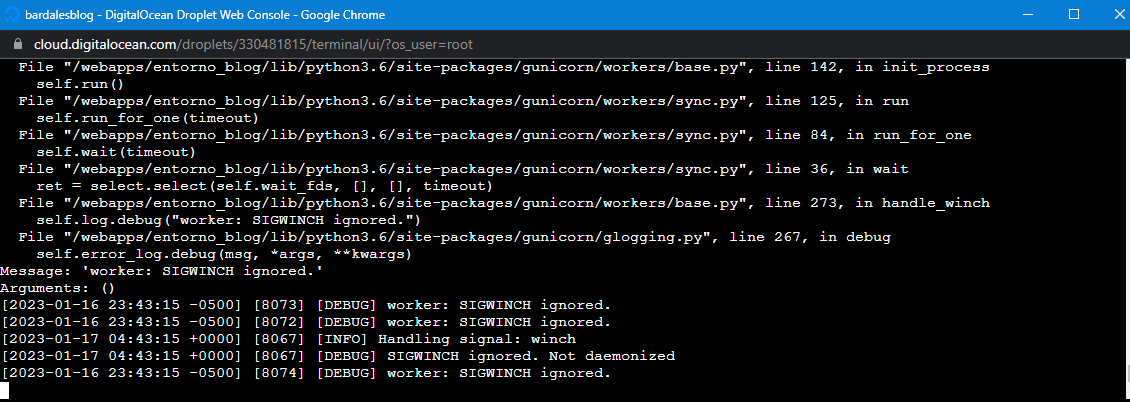The width and height of the screenshot is (1130, 402).
Task: Maximize the Droplet Web Console window
Action: pos(1073,15)
